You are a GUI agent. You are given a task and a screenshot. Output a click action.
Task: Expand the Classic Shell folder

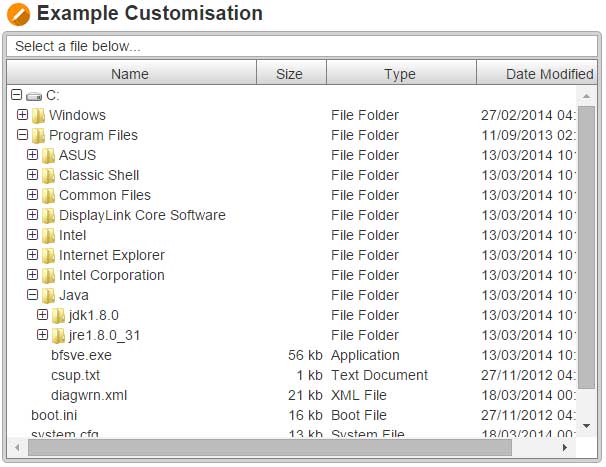tap(32, 175)
